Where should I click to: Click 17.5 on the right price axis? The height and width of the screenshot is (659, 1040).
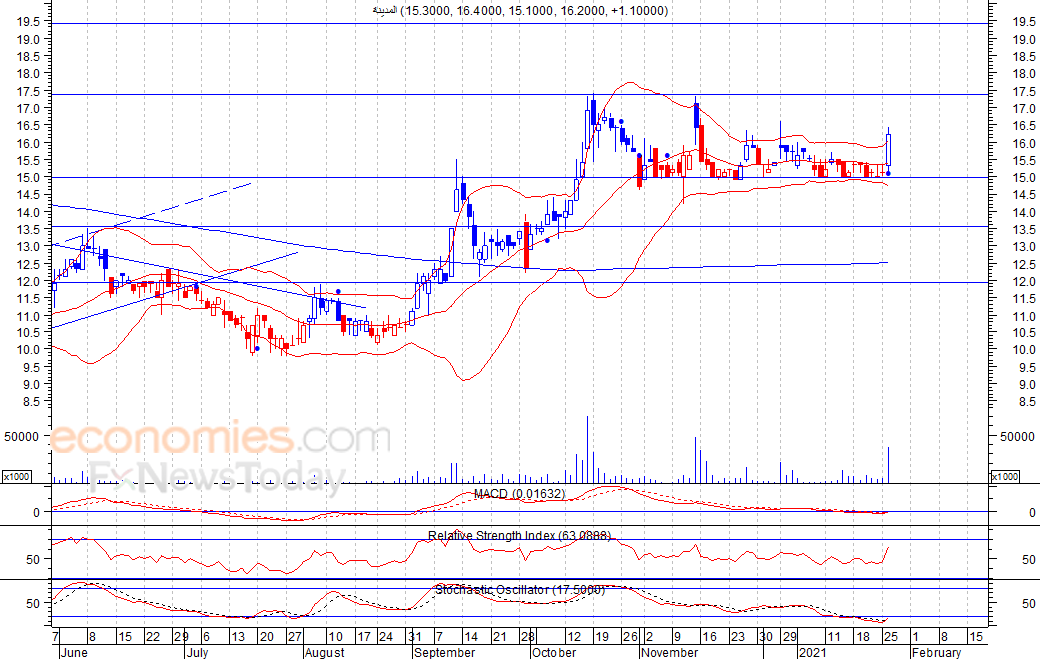coord(1024,91)
